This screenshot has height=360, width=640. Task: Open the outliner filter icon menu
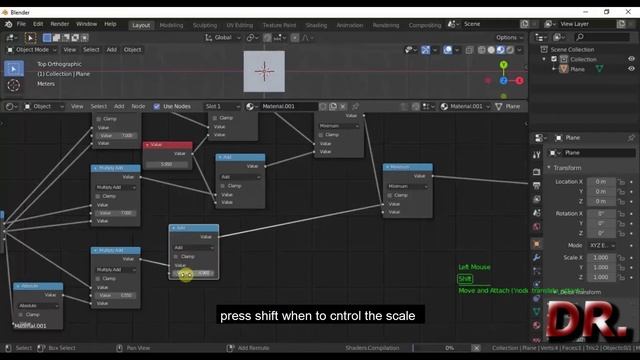(x=558, y=38)
